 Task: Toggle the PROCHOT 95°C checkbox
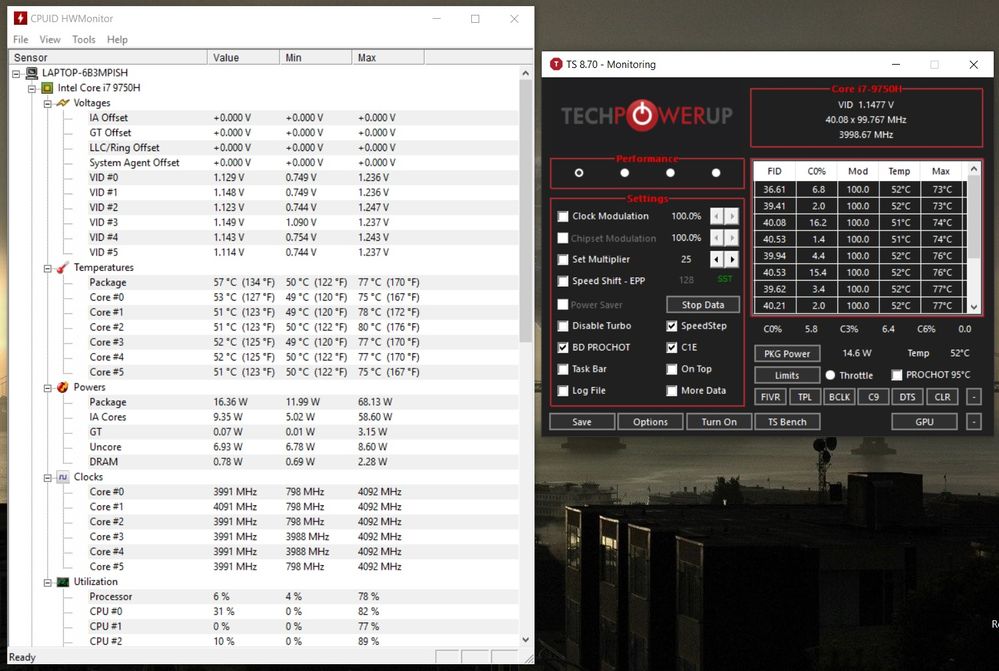896,375
